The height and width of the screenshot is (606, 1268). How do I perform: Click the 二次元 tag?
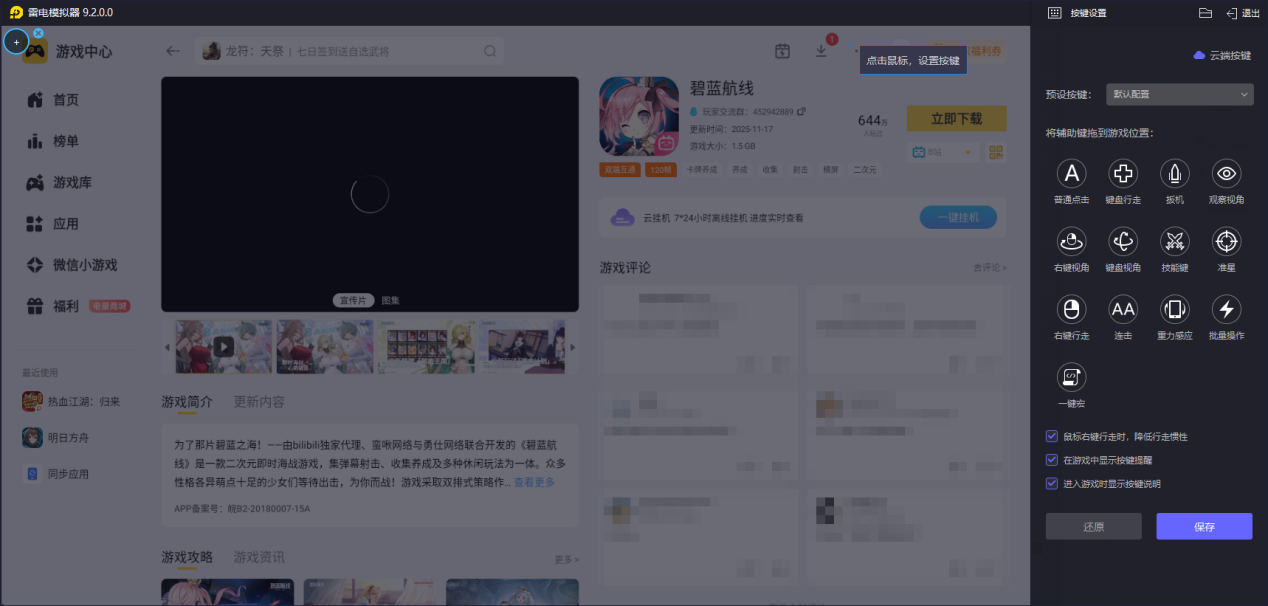(865, 170)
